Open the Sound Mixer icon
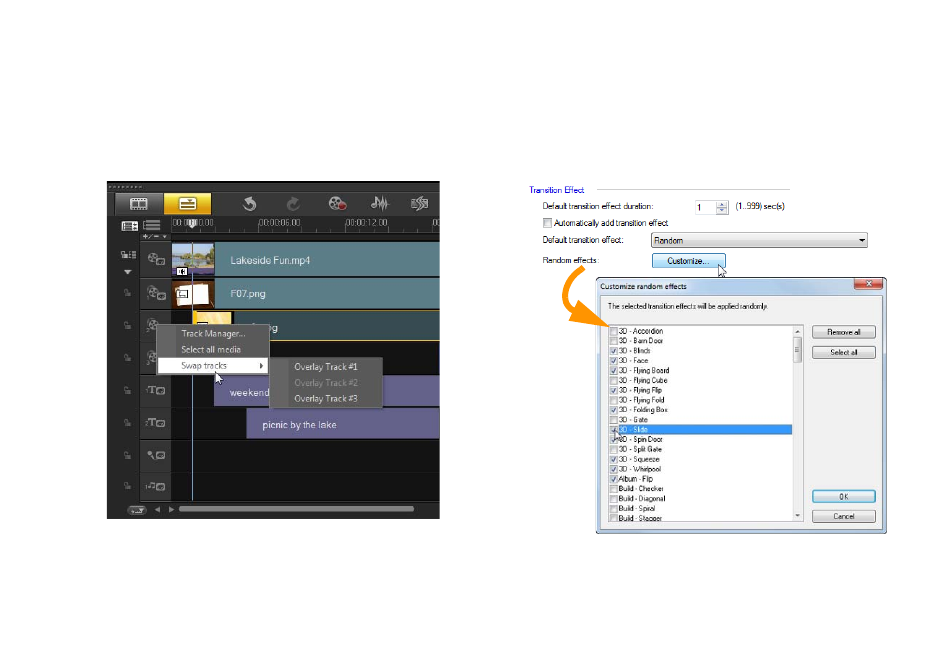948x664 pixels. pyautogui.click(x=379, y=204)
